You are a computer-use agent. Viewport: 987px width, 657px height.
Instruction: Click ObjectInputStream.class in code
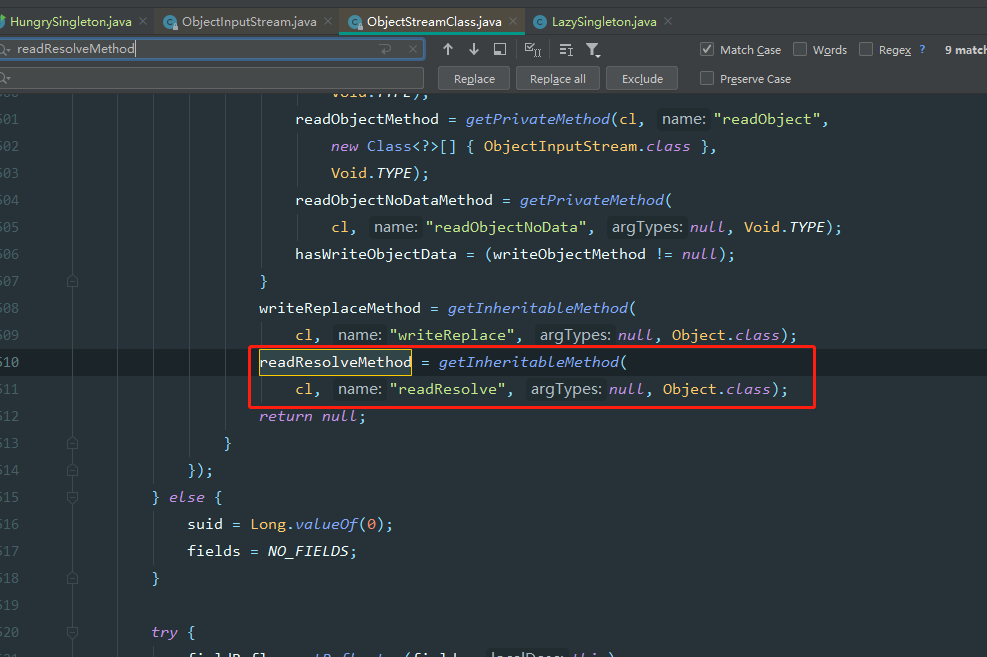pyautogui.click(x=587, y=146)
